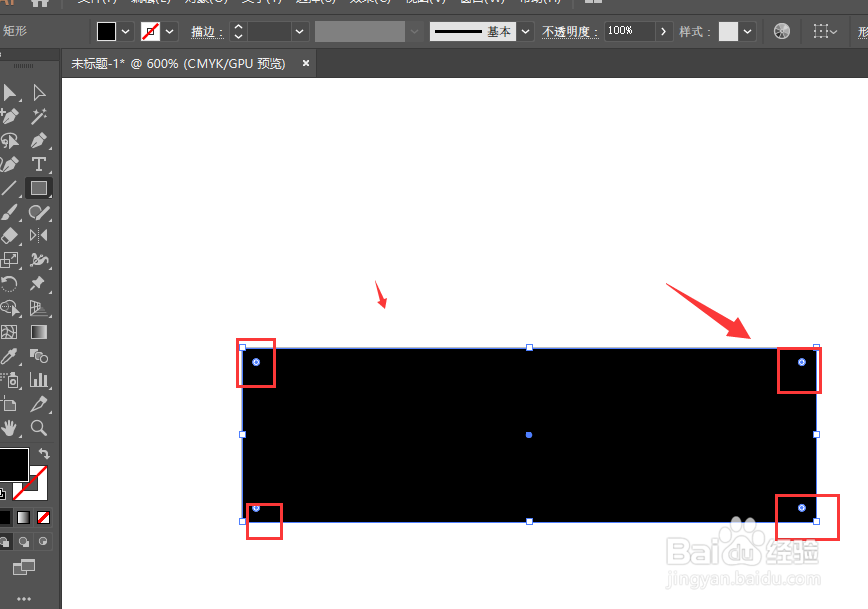Select the Scale tool
This screenshot has height=609, width=868.
click(9, 260)
